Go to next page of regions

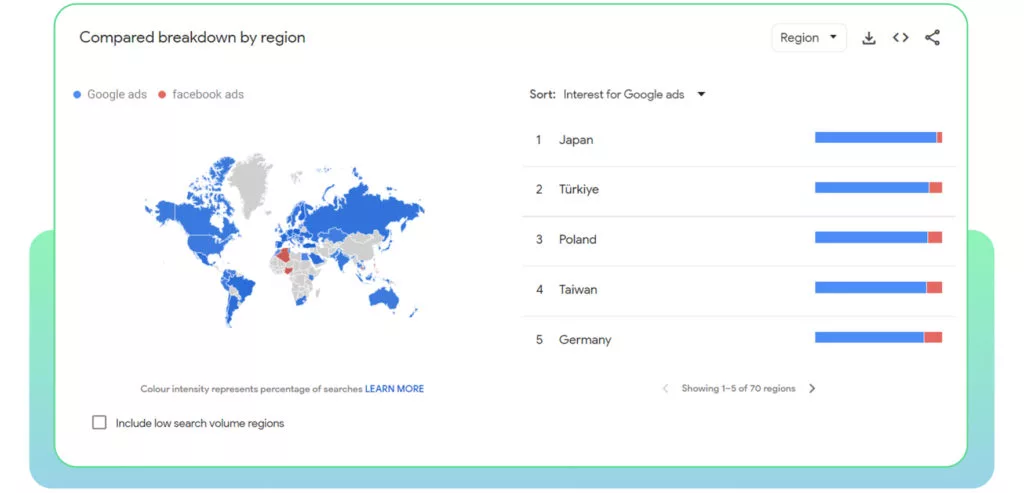click(x=812, y=389)
